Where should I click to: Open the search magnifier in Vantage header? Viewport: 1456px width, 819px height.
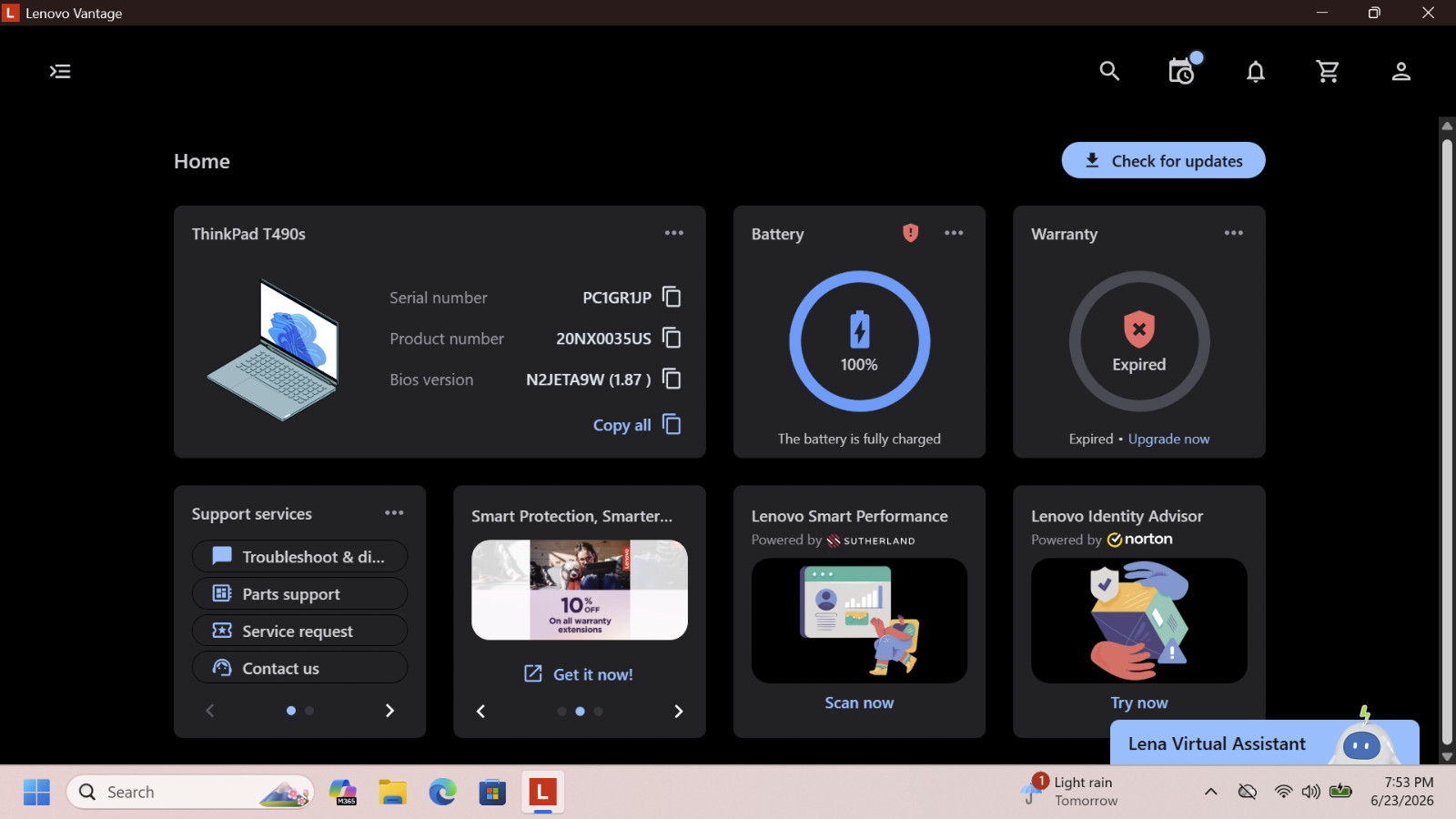[x=1108, y=71]
